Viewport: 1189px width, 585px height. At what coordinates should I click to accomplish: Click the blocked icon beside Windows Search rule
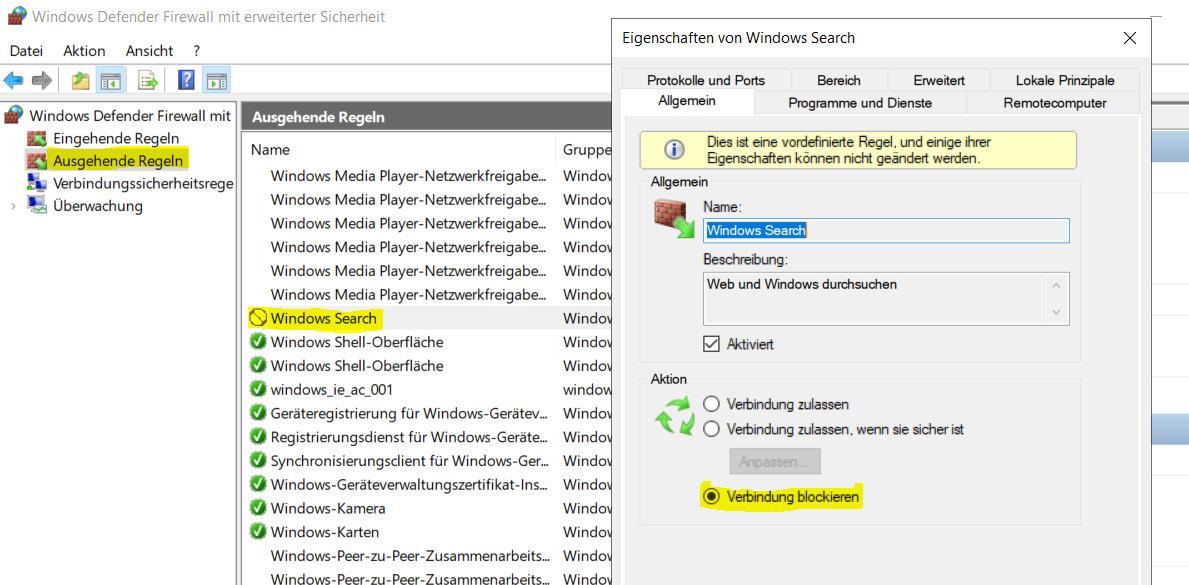tap(258, 318)
